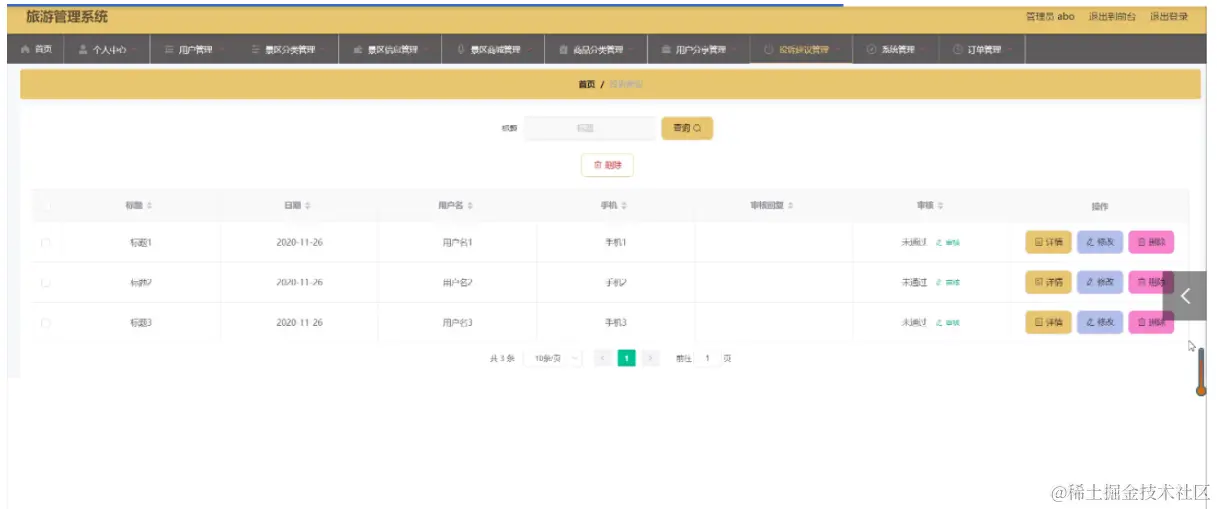Open the 订单管理 navigation menu
Screen dimensions: 1217x509
pyautogui.click(x=982, y=50)
